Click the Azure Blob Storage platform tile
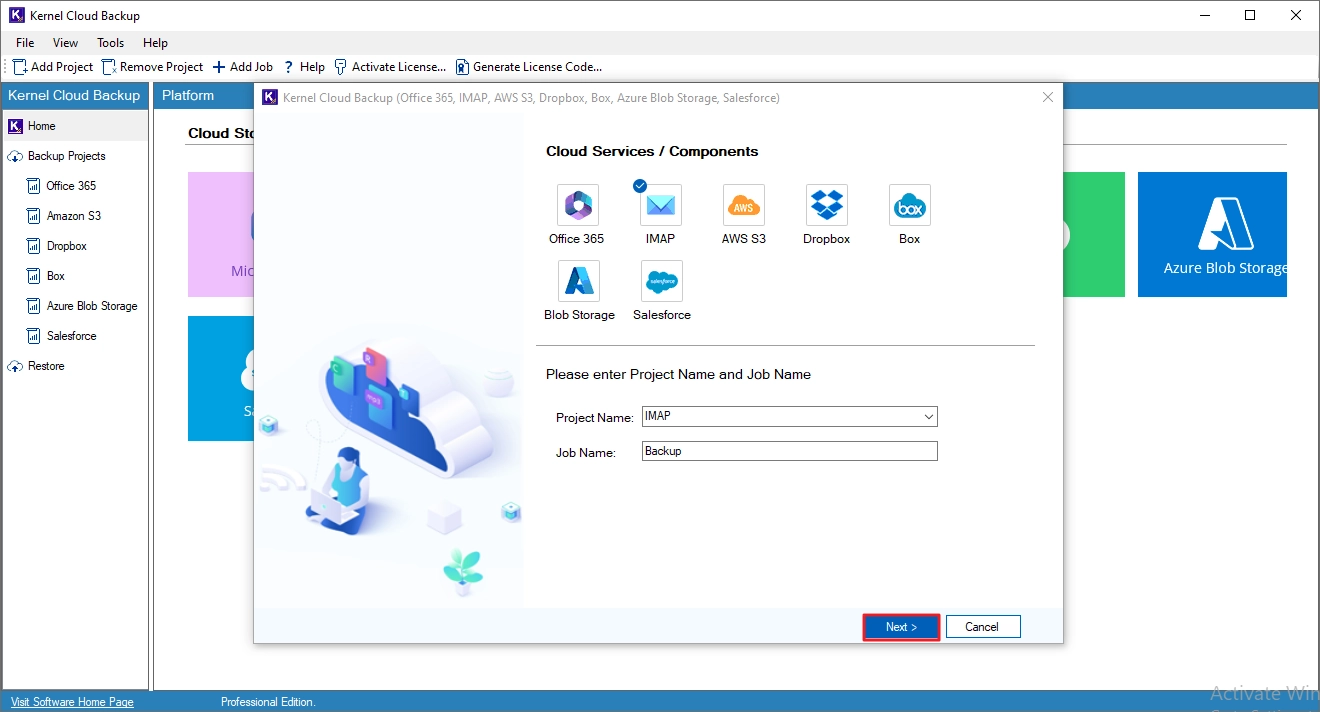1320x712 pixels. tap(1212, 234)
